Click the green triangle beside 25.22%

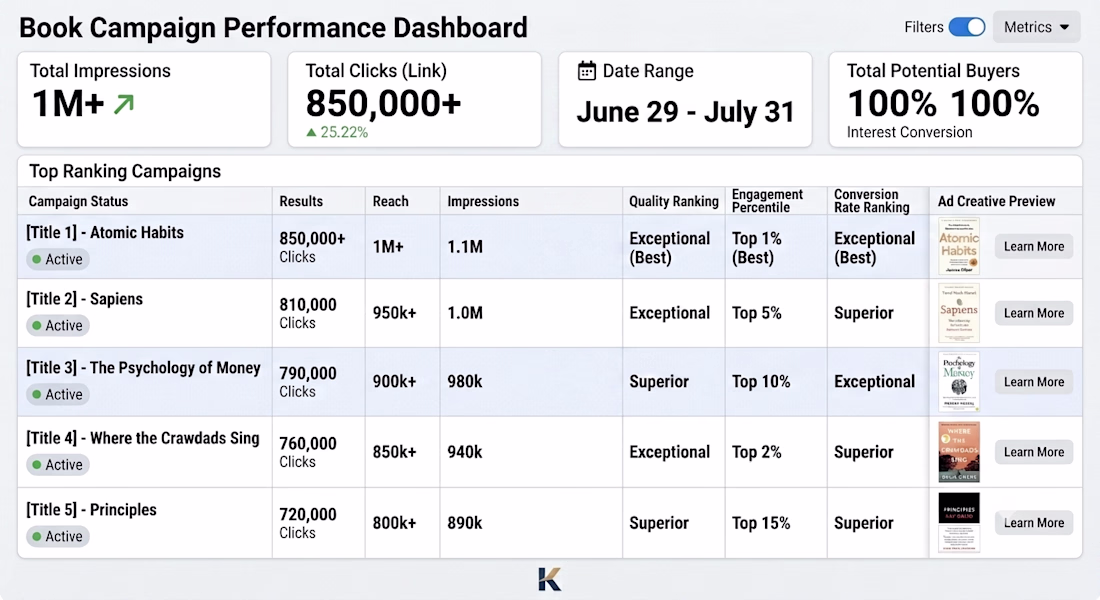coord(311,132)
